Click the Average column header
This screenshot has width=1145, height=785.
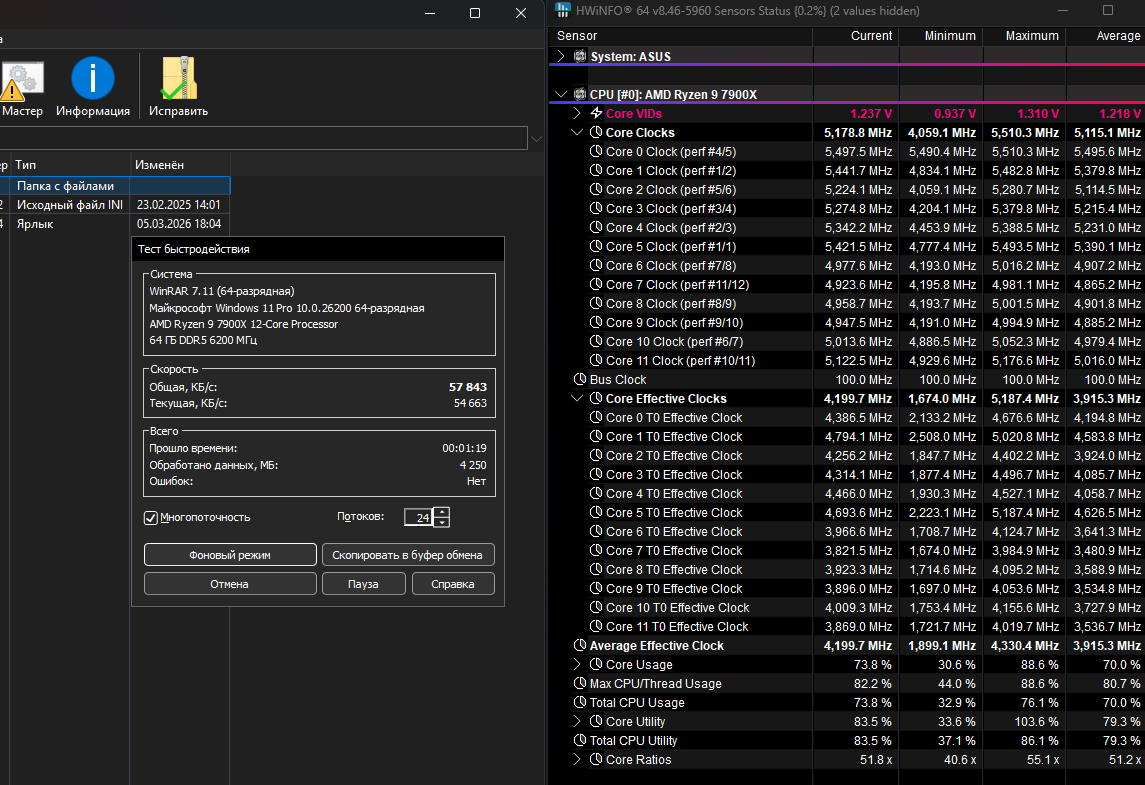pos(1106,36)
